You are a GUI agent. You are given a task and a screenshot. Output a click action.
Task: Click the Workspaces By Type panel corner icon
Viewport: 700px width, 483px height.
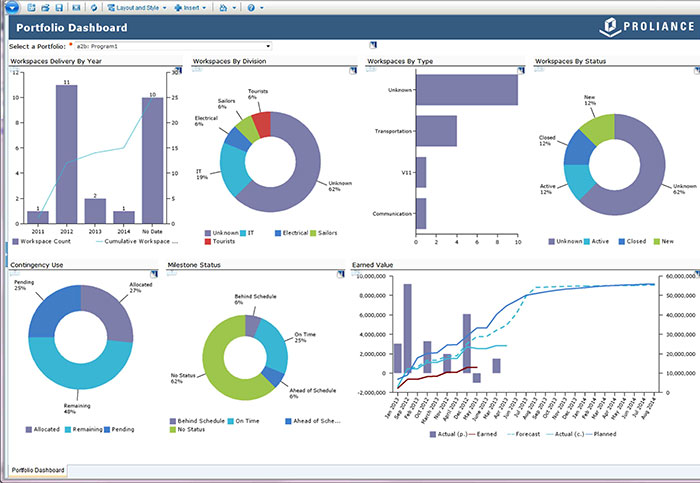pos(521,70)
